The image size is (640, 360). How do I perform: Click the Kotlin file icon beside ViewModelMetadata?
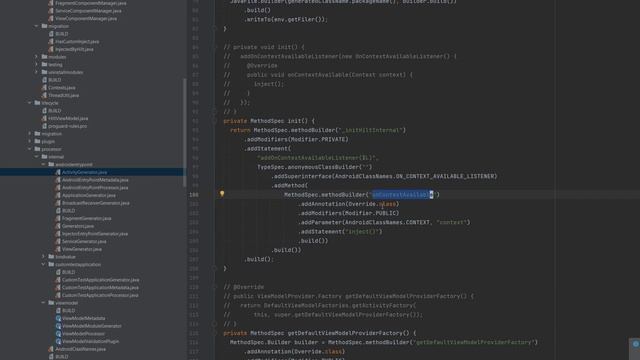tap(58, 318)
